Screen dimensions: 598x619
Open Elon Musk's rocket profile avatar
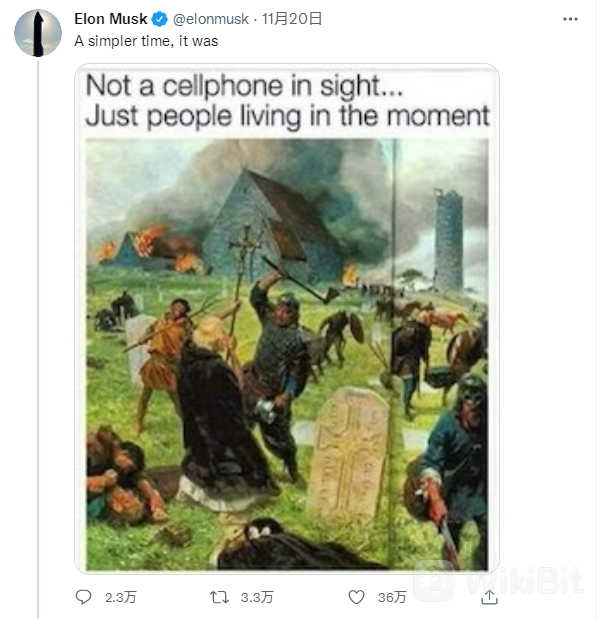pos(38,33)
